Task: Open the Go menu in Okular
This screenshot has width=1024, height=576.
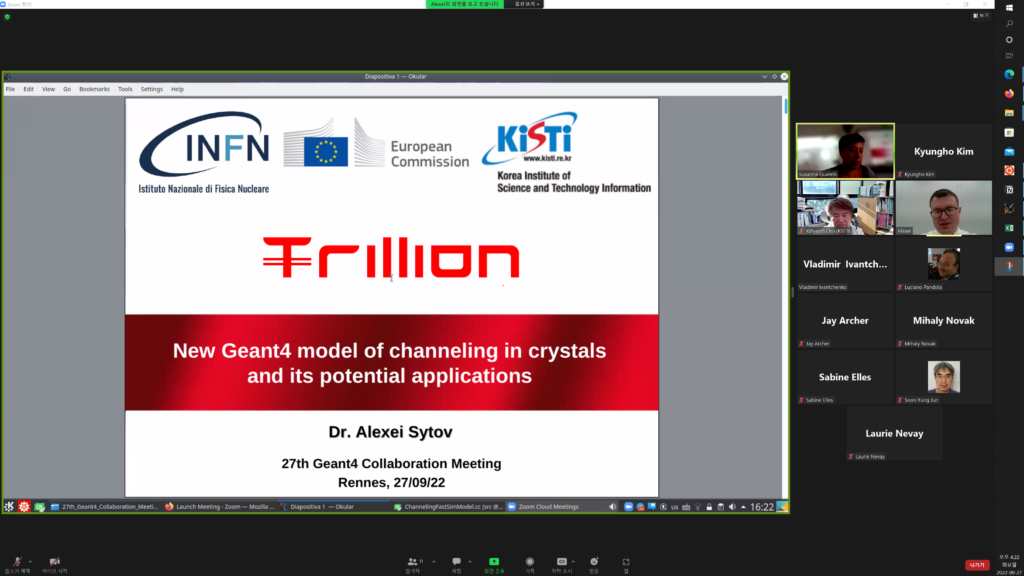Action: (x=67, y=89)
